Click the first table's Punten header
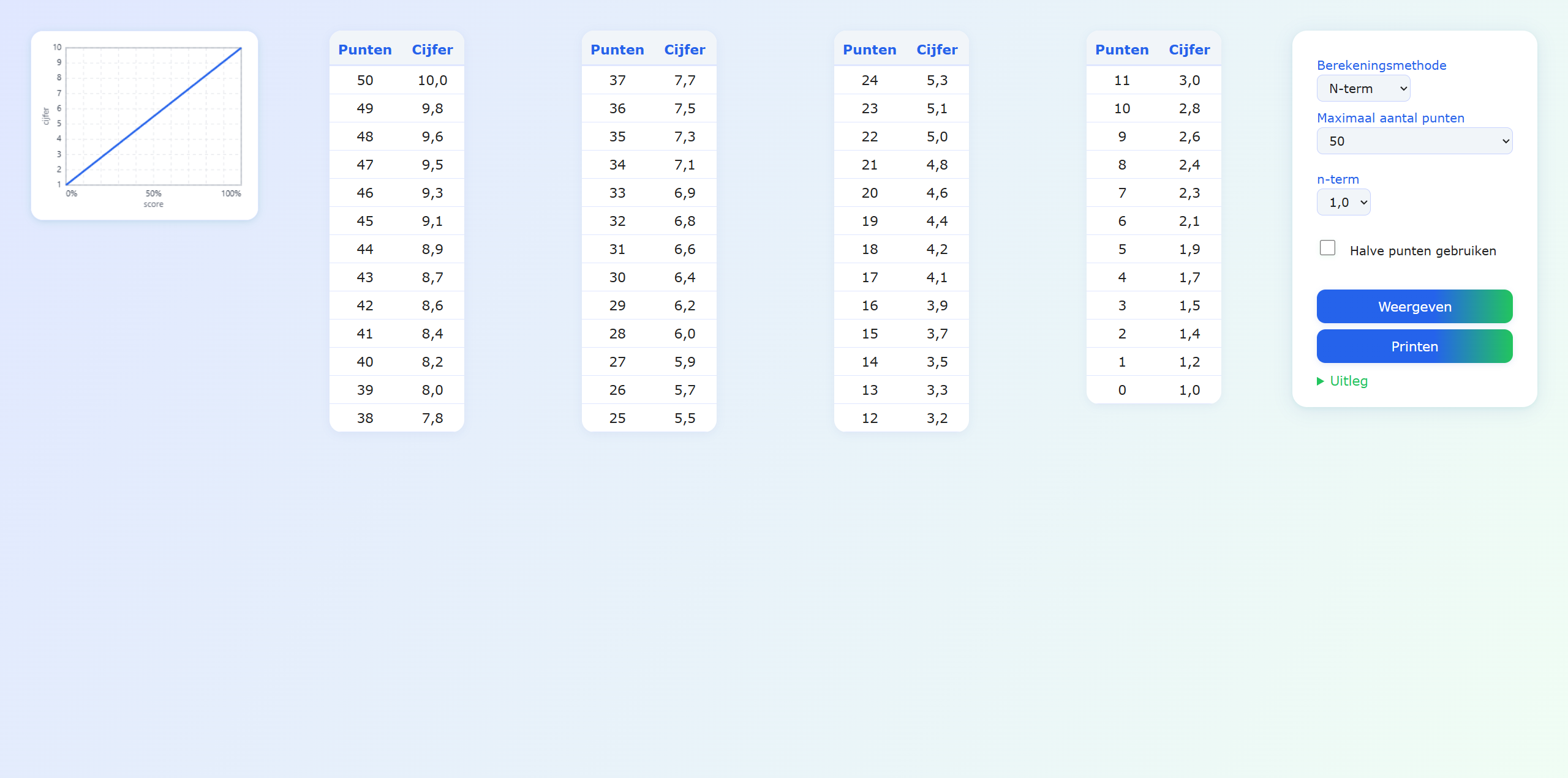Screen dimensions: 1568x778 coord(364,50)
